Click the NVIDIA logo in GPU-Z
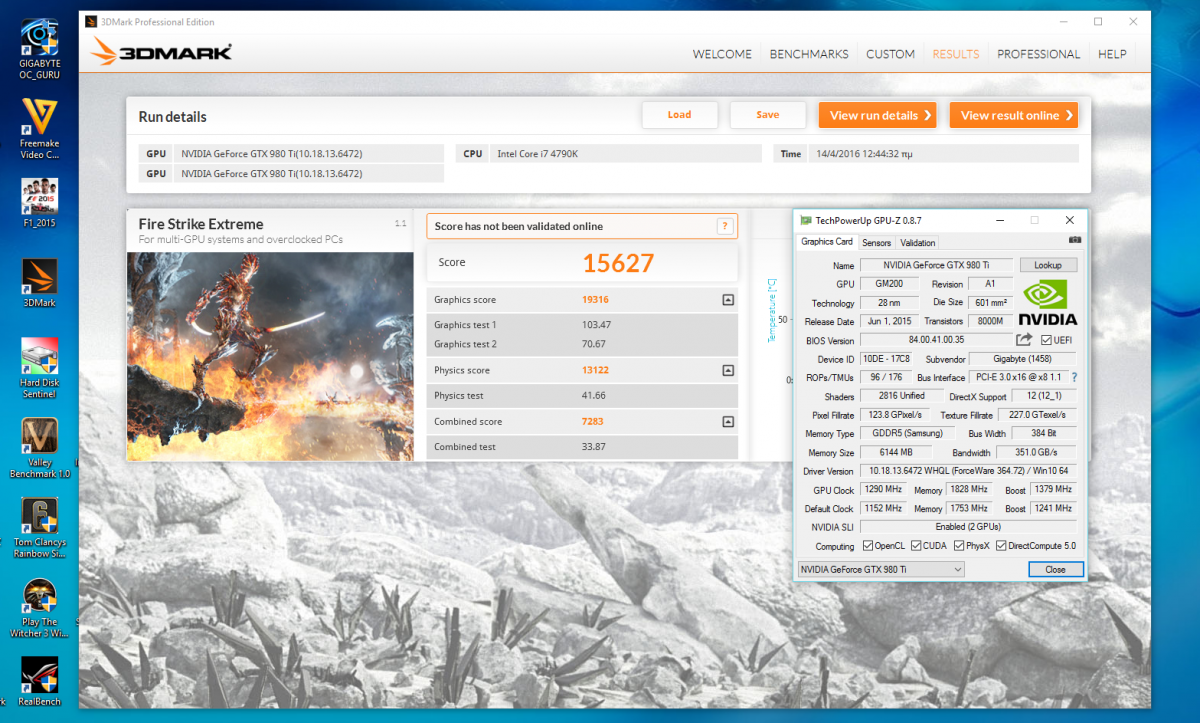This screenshot has height=723, width=1200. coord(1048,303)
